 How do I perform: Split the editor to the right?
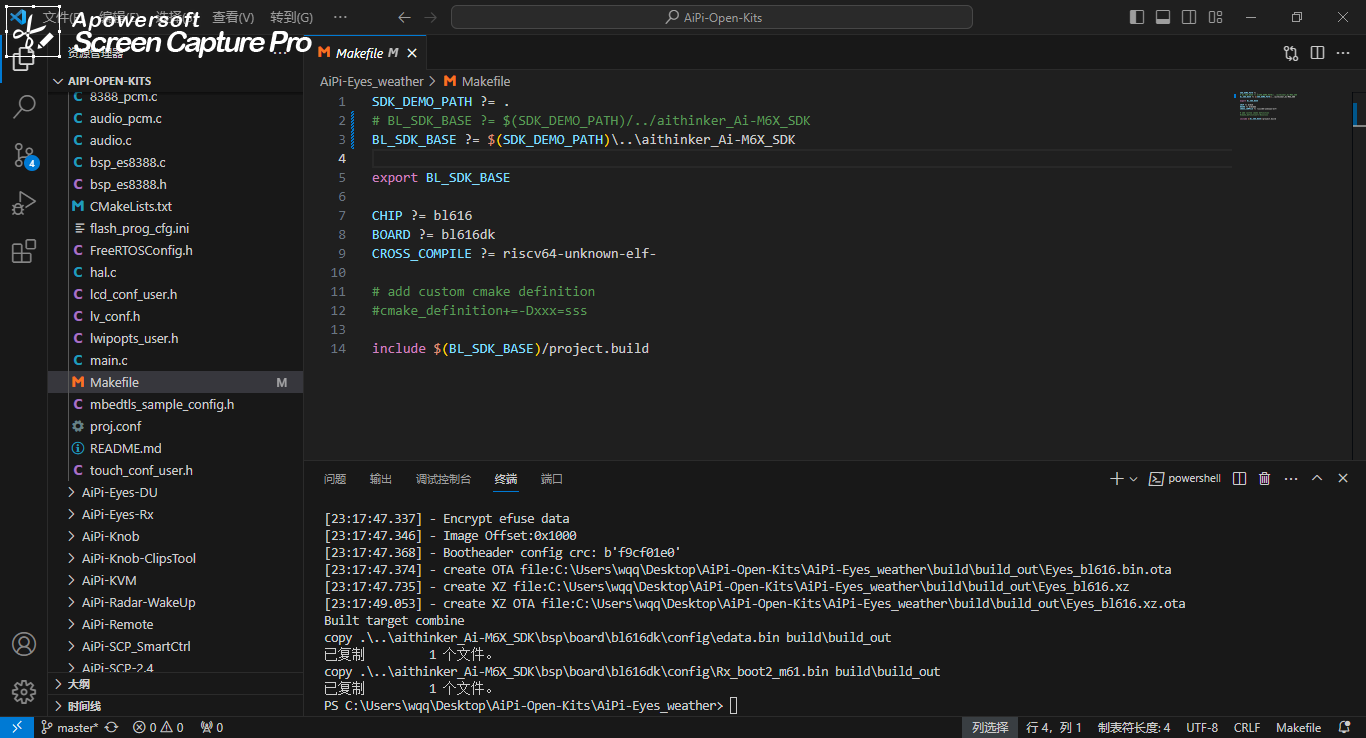[x=1317, y=53]
